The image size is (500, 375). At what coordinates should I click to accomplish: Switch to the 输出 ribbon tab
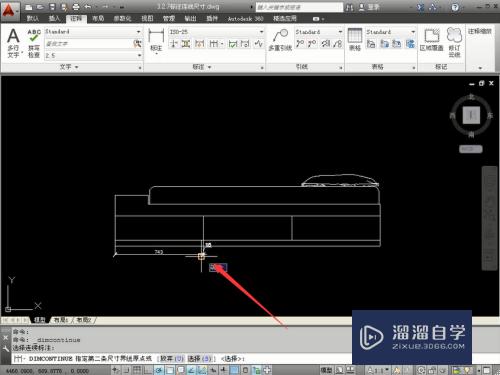(190, 19)
